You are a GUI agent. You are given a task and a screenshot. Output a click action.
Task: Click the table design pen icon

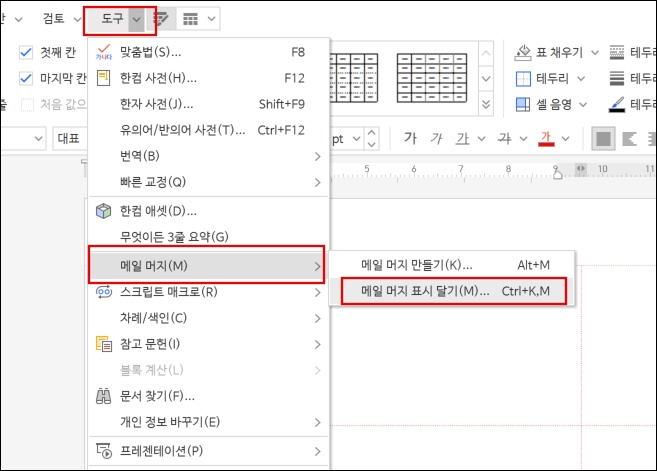160,19
